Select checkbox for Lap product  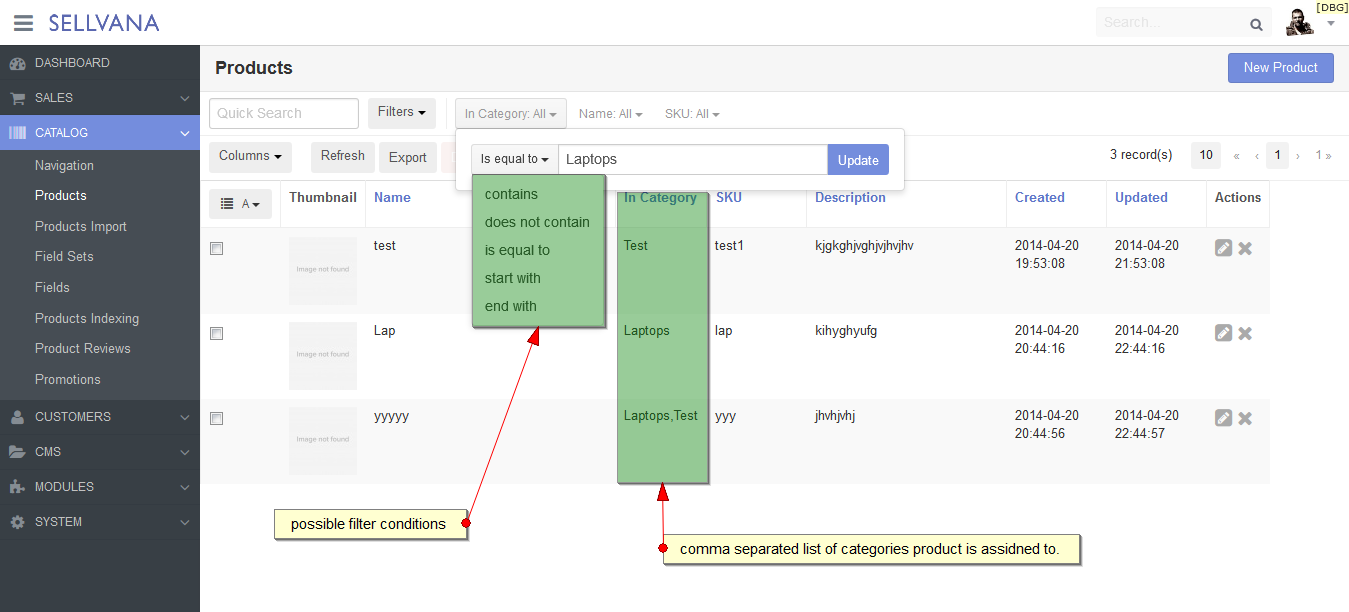pyautogui.click(x=216, y=333)
